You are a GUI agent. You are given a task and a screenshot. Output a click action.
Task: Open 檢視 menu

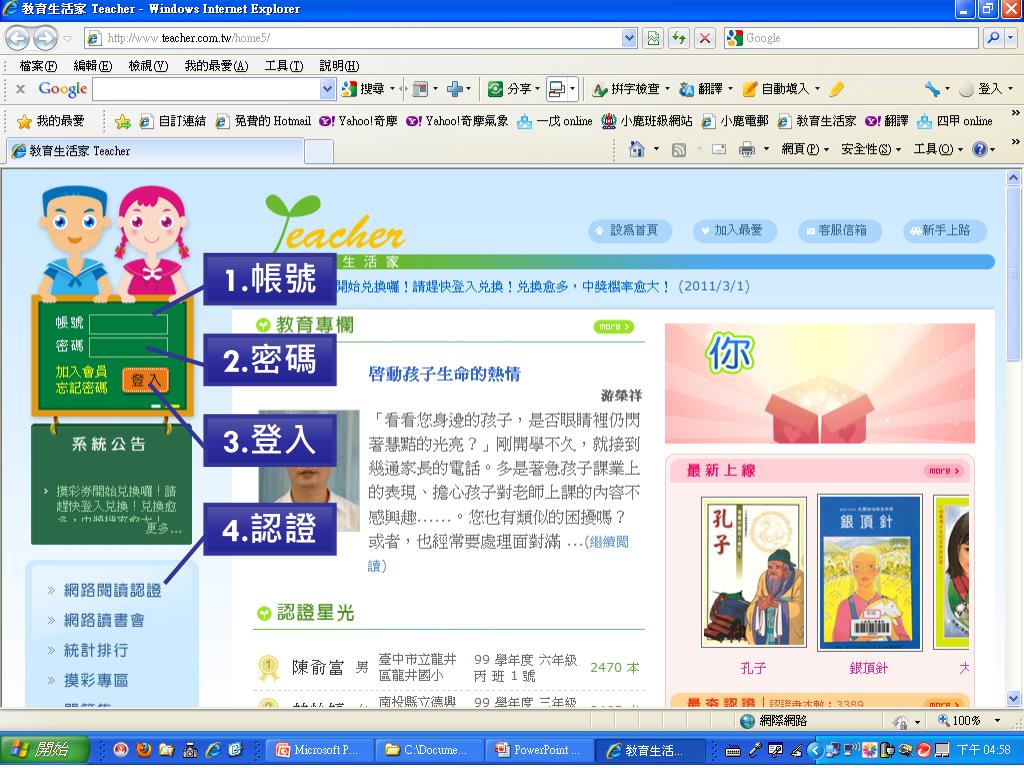148,66
